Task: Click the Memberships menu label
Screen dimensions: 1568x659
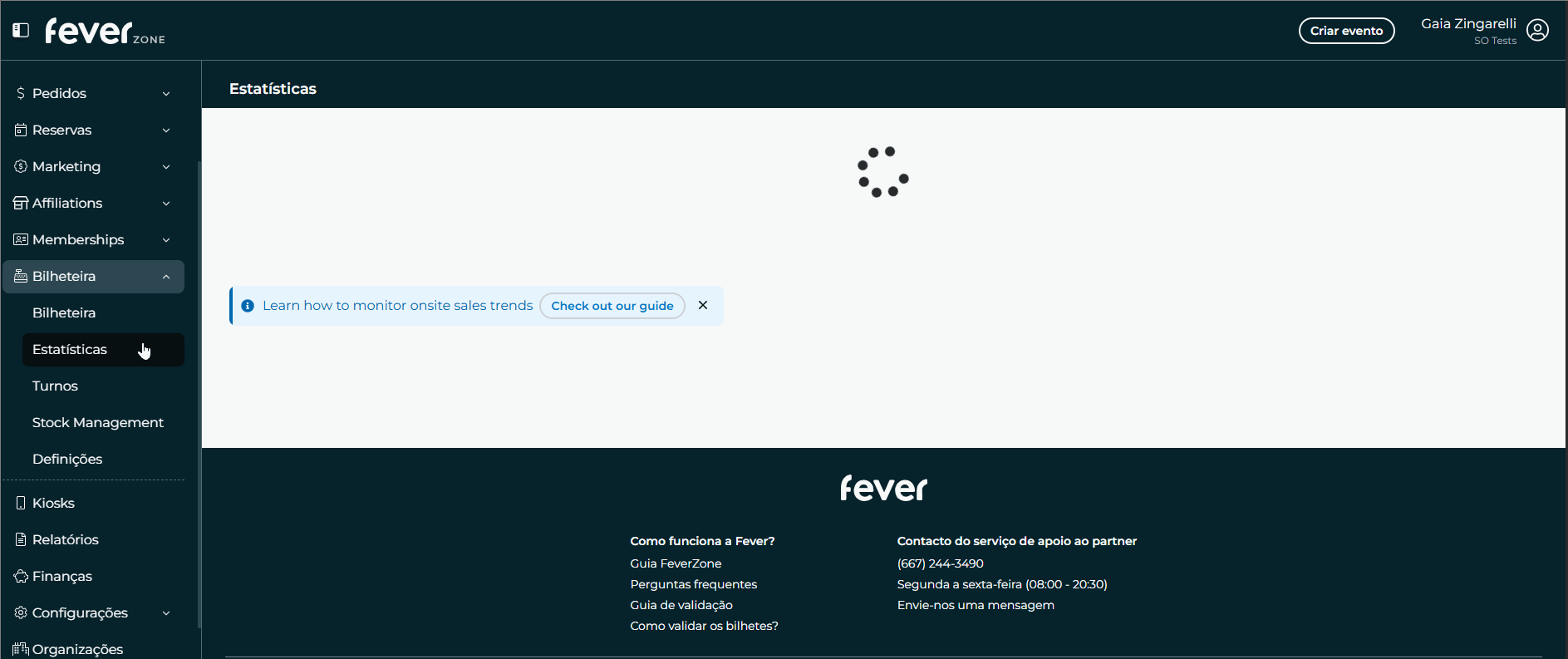Action: [78, 239]
